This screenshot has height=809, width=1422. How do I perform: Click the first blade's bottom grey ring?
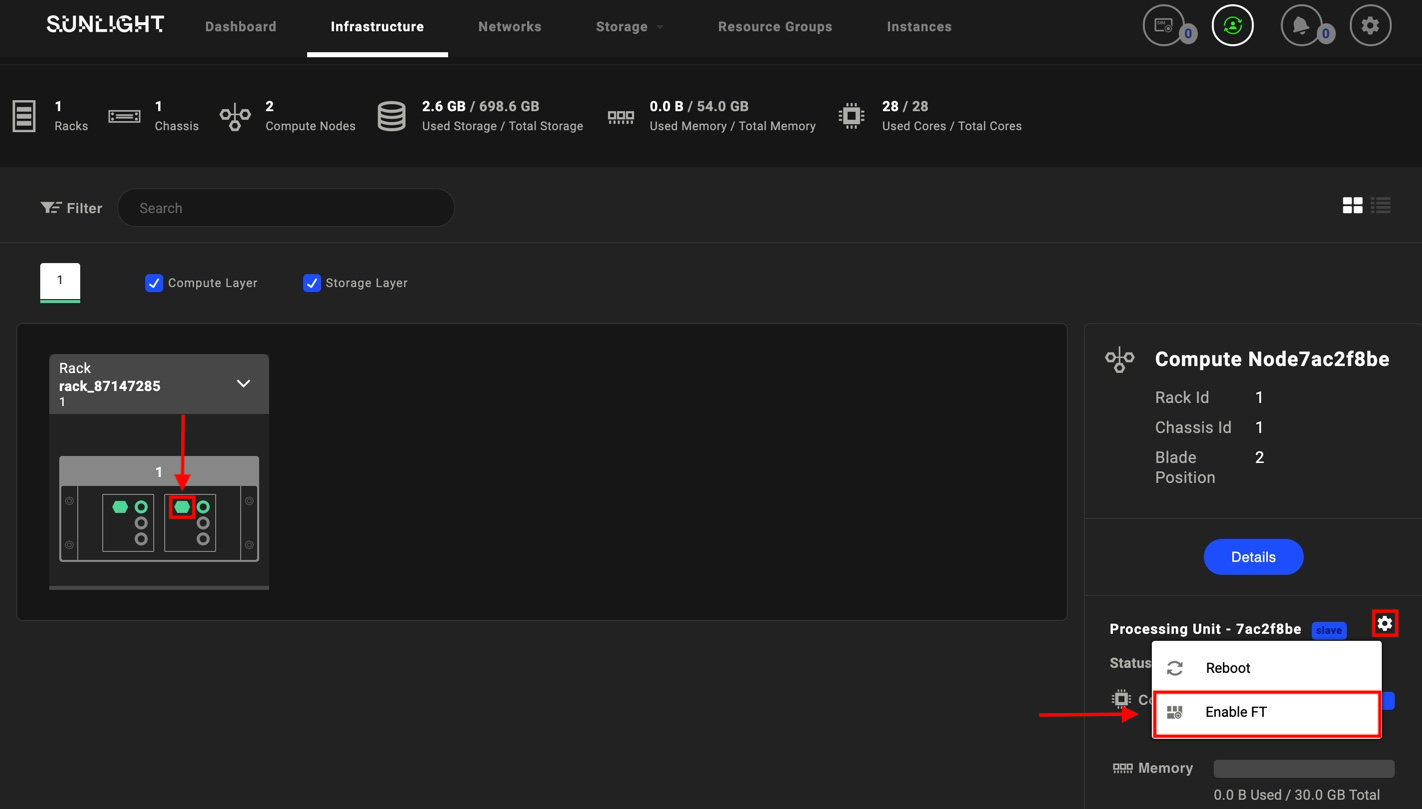click(141, 539)
